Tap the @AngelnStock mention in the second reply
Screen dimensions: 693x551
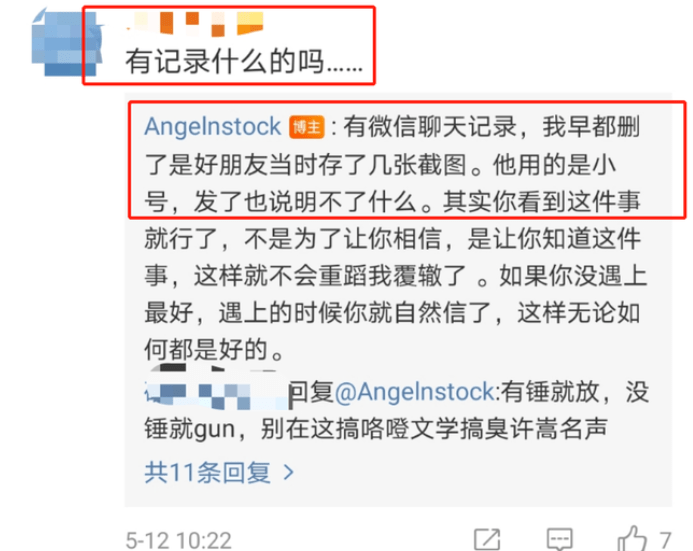[415, 392]
